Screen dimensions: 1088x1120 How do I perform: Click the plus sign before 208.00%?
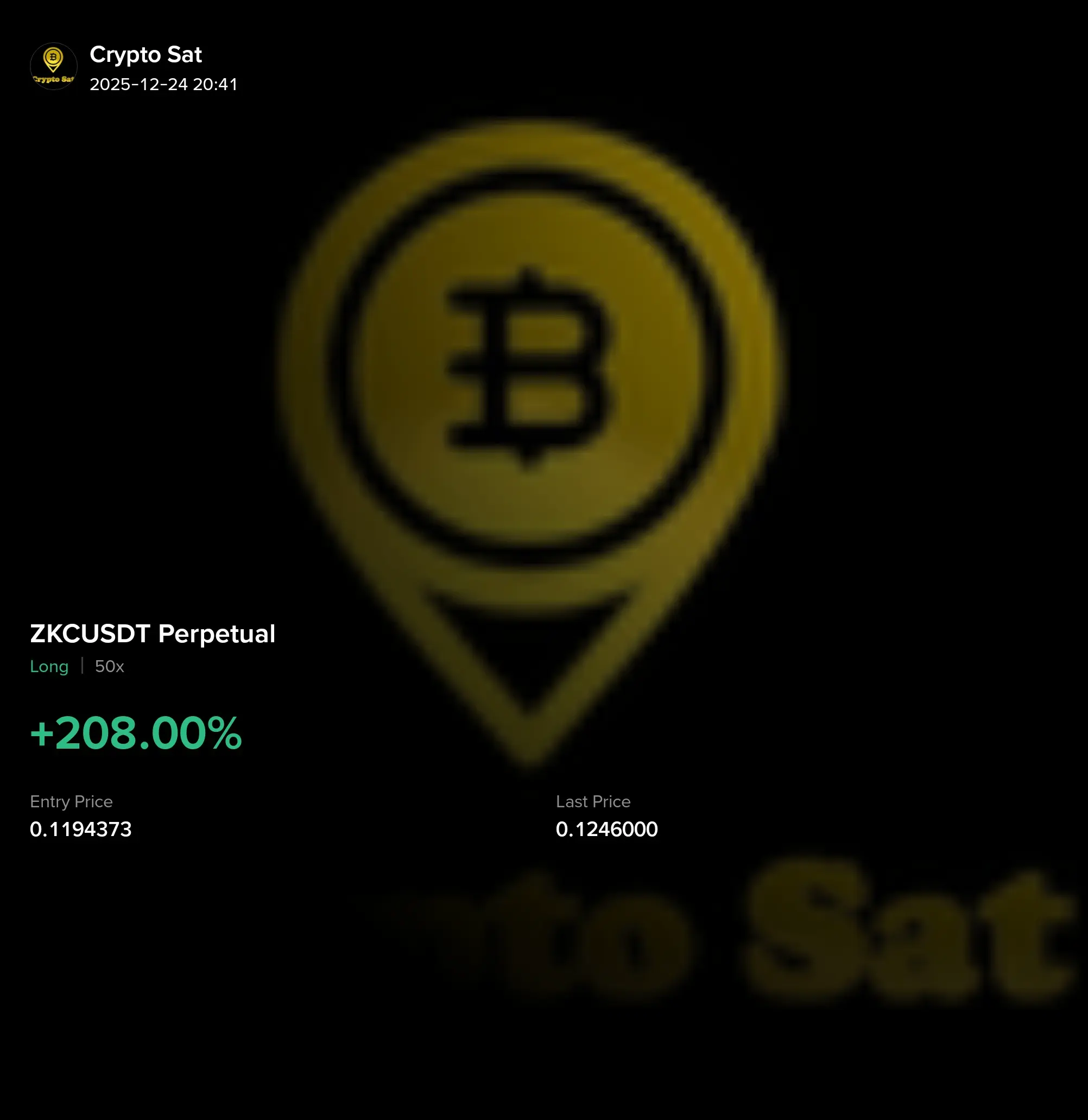click(x=42, y=733)
